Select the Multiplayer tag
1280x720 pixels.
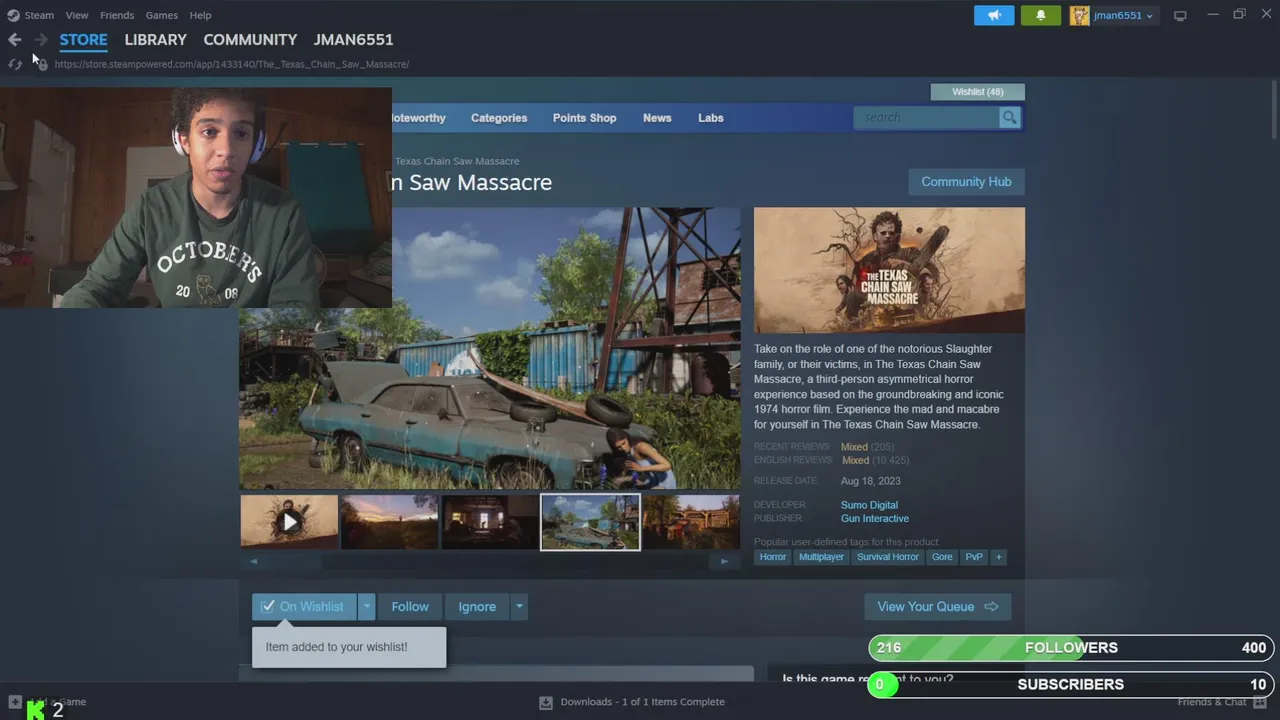coord(821,557)
